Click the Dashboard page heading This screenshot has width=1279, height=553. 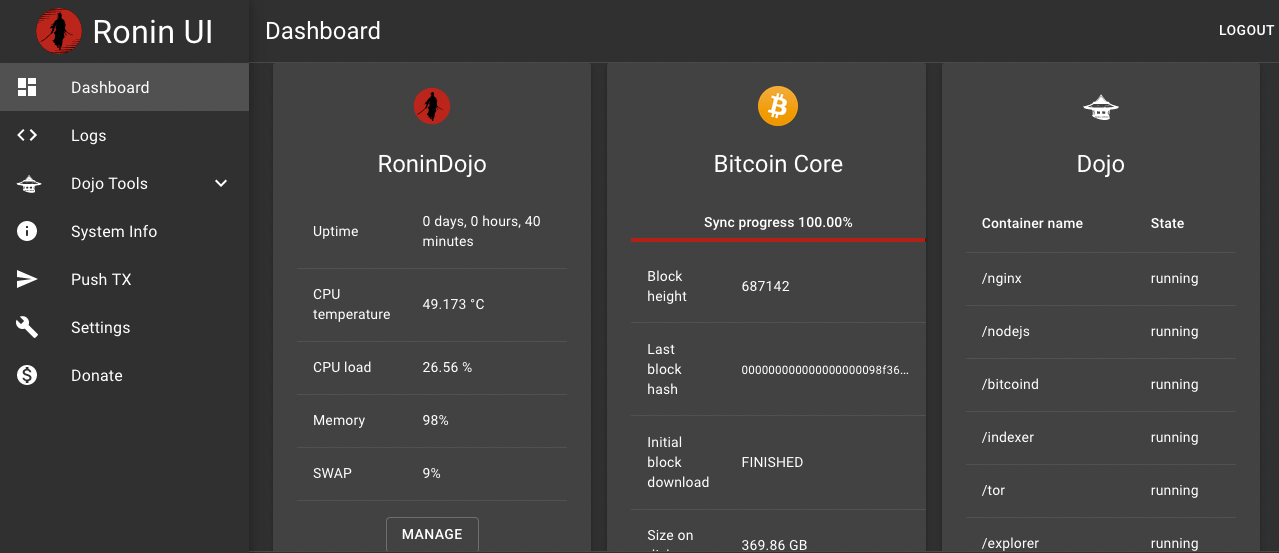tap(323, 31)
